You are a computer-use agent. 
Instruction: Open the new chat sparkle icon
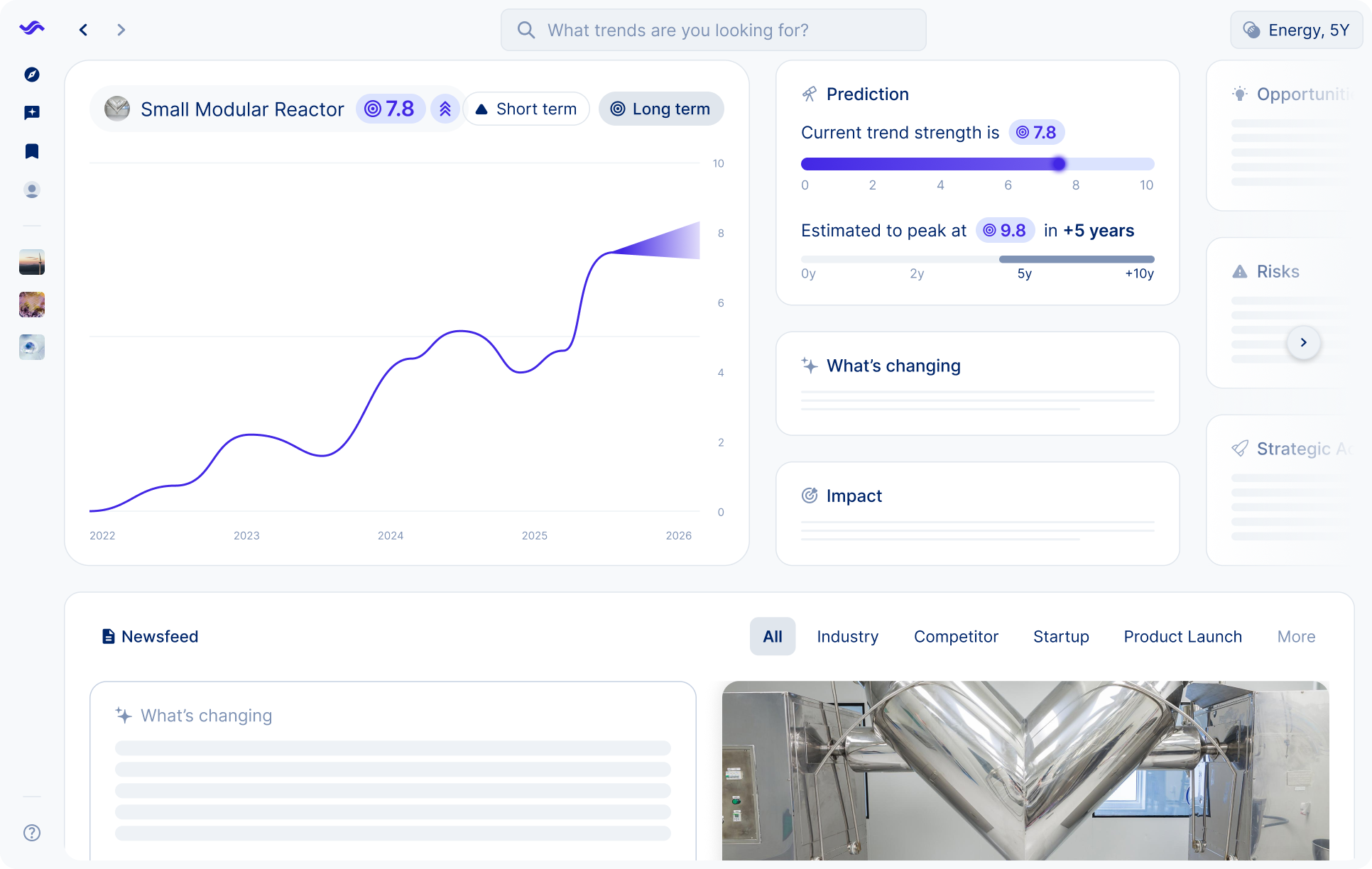[x=32, y=113]
